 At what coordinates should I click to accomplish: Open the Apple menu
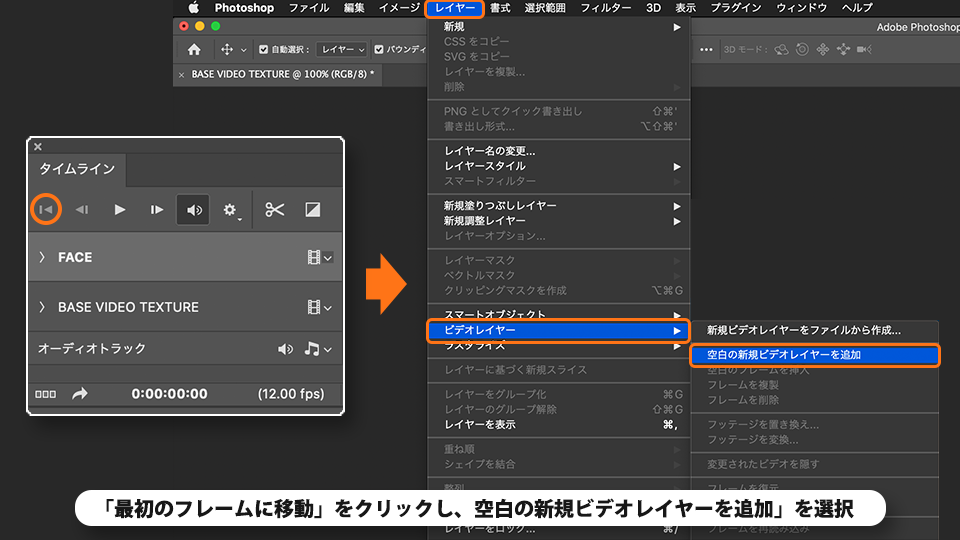tap(193, 8)
